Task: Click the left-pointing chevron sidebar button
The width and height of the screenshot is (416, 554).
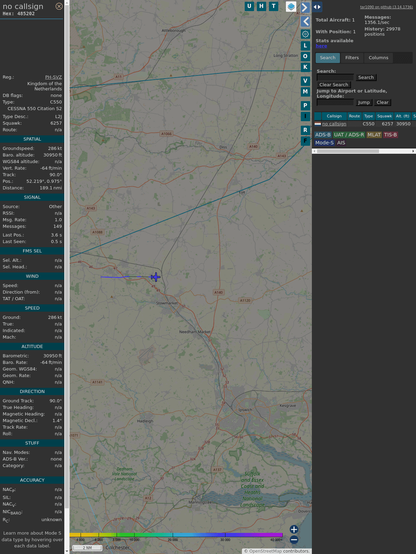Action: tap(305, 22)
